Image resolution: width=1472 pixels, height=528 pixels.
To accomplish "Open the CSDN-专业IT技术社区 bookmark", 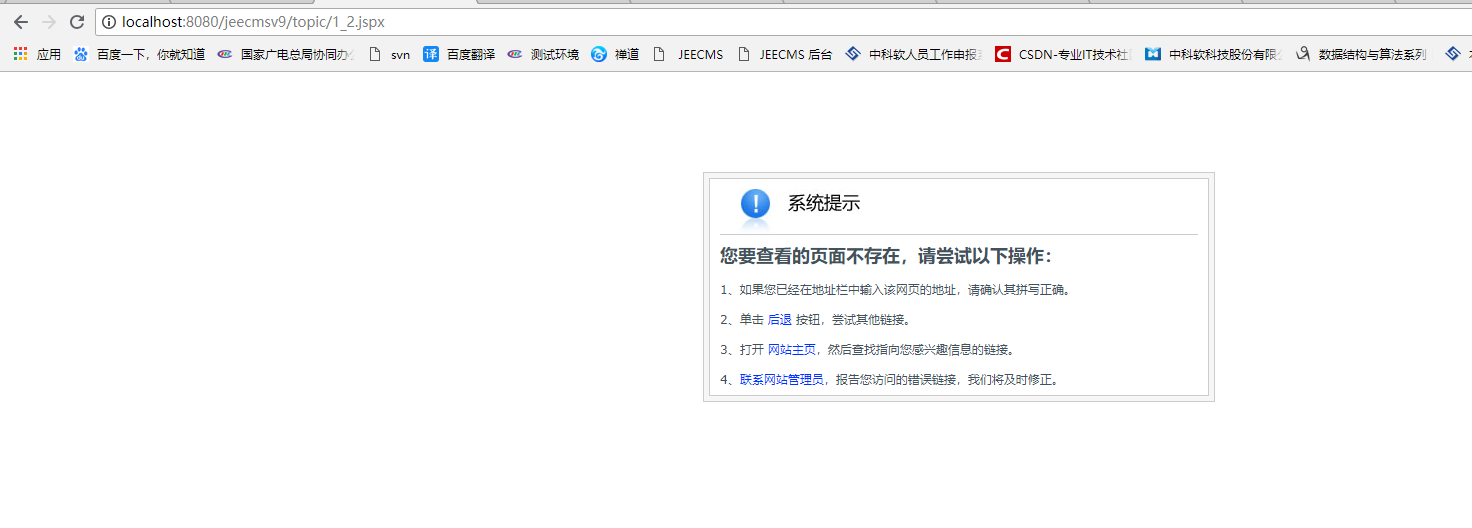I will point(1064,54).
